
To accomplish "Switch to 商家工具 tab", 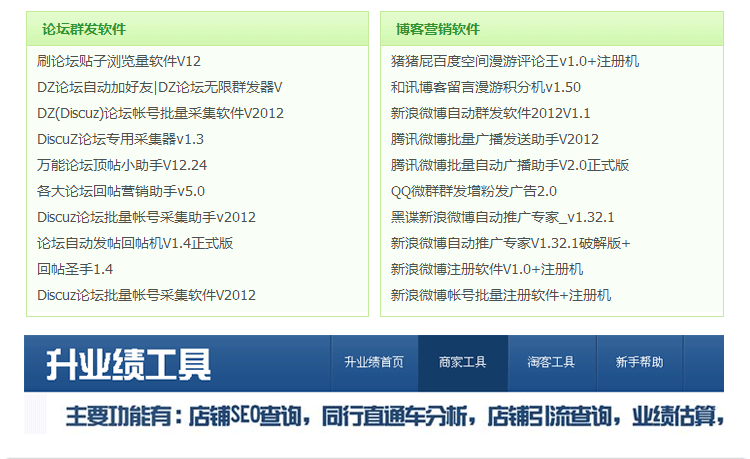I will point(463,363).
